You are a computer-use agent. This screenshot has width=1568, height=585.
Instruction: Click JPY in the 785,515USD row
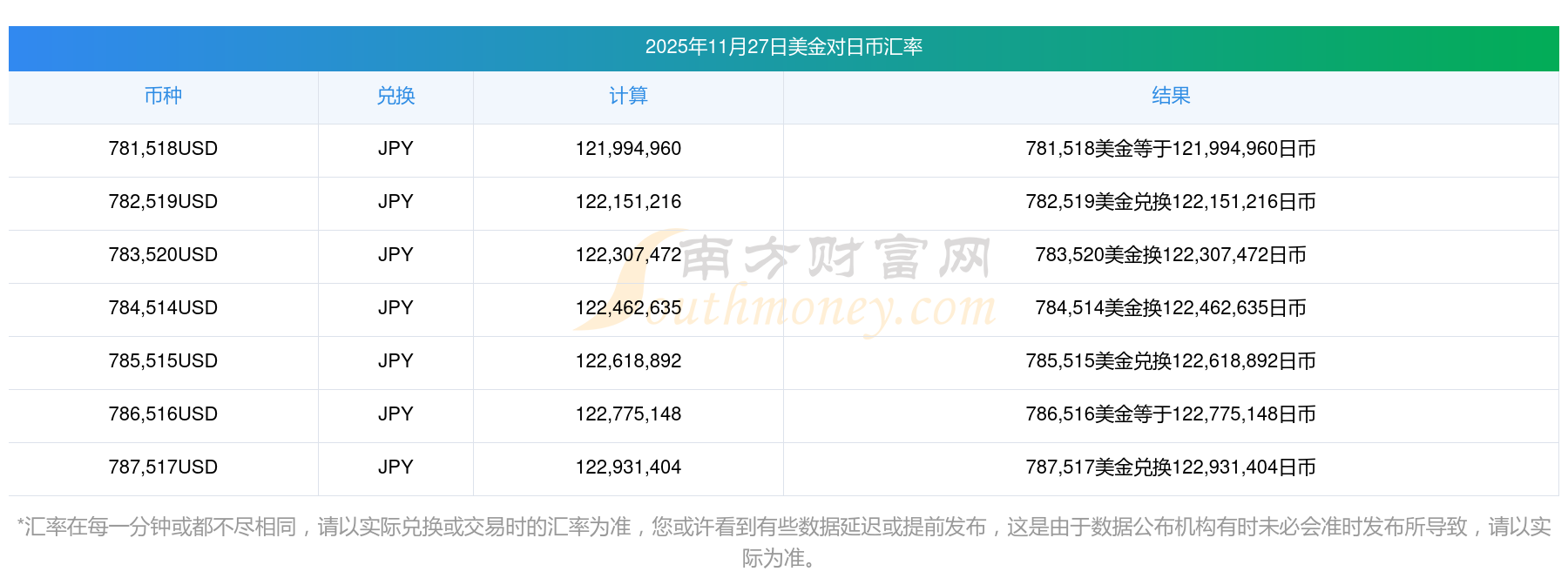[395, 361]
